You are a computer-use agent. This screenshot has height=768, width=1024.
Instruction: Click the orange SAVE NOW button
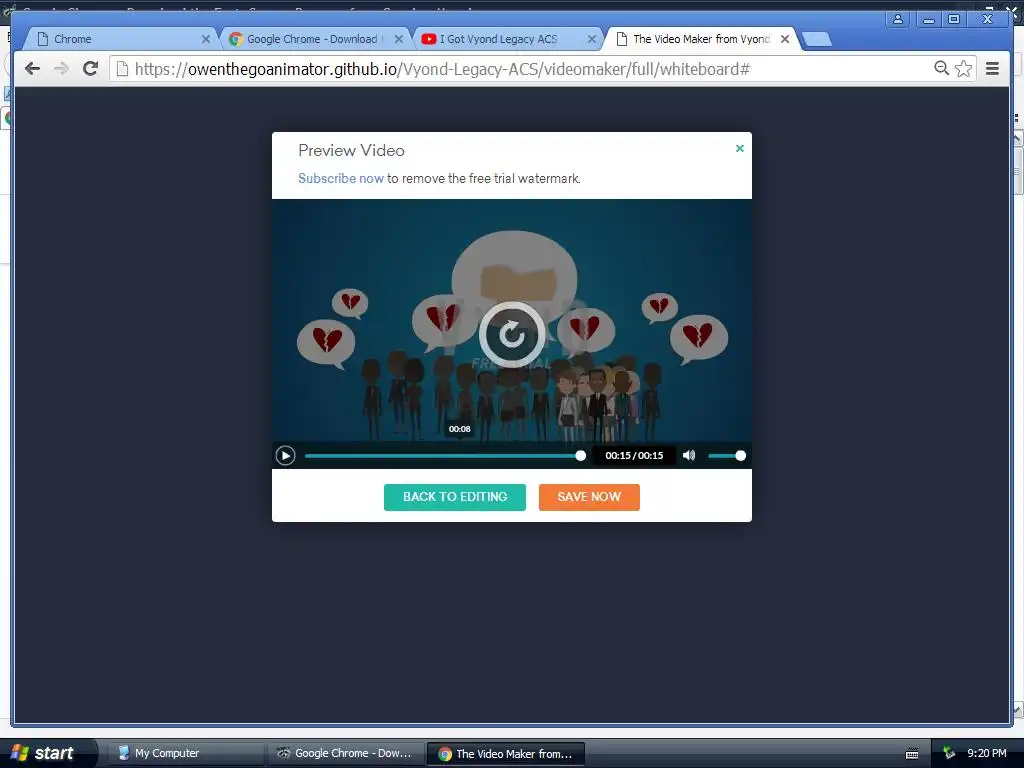[589, 497]
